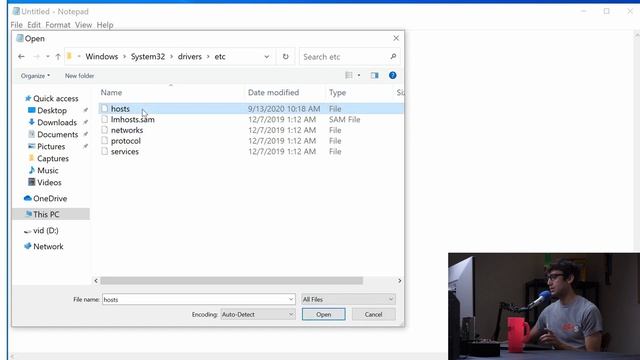This screenshot has height=360, width=640.
Task: Click the Captures folder icon
Action: click(31, 158)
